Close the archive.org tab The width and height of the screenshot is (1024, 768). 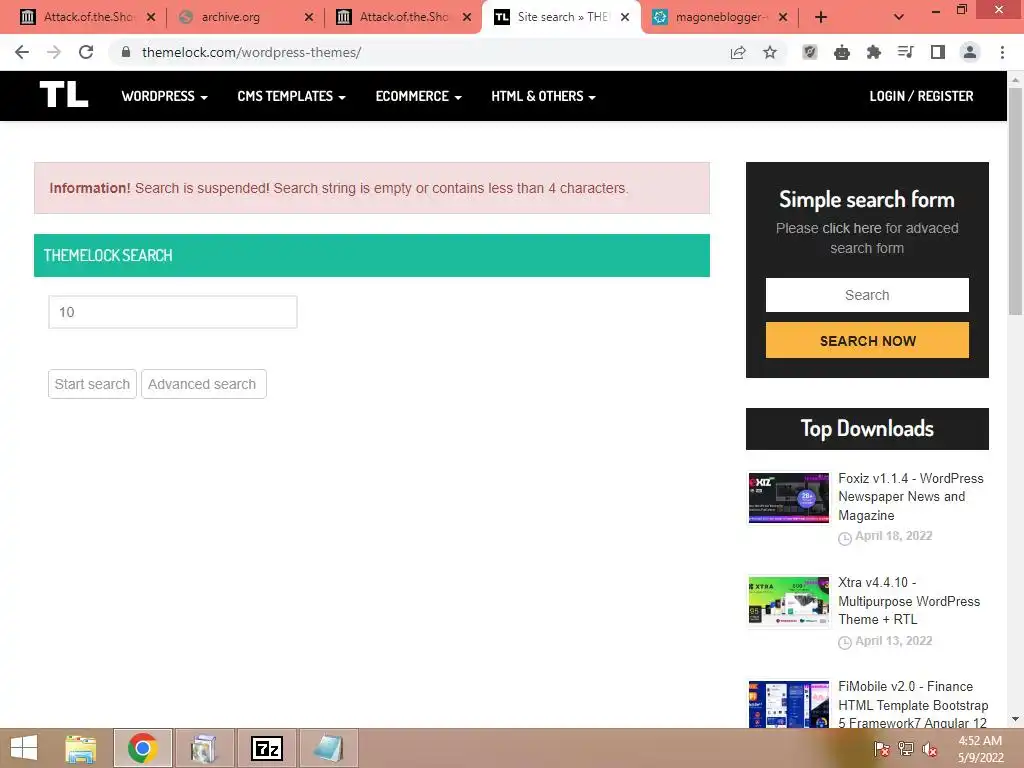[309, 18]
